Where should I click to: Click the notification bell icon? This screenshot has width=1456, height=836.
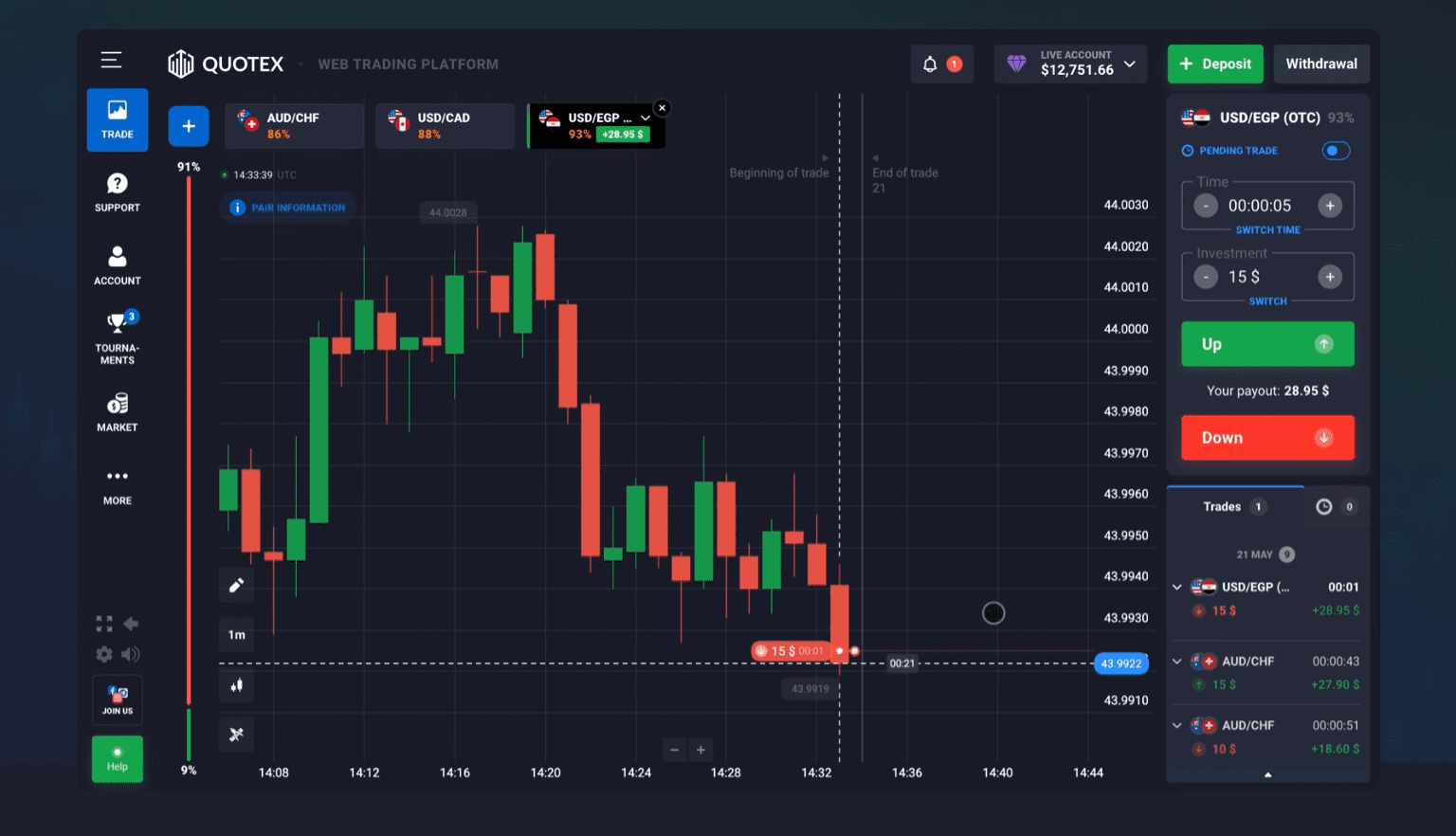930,64
